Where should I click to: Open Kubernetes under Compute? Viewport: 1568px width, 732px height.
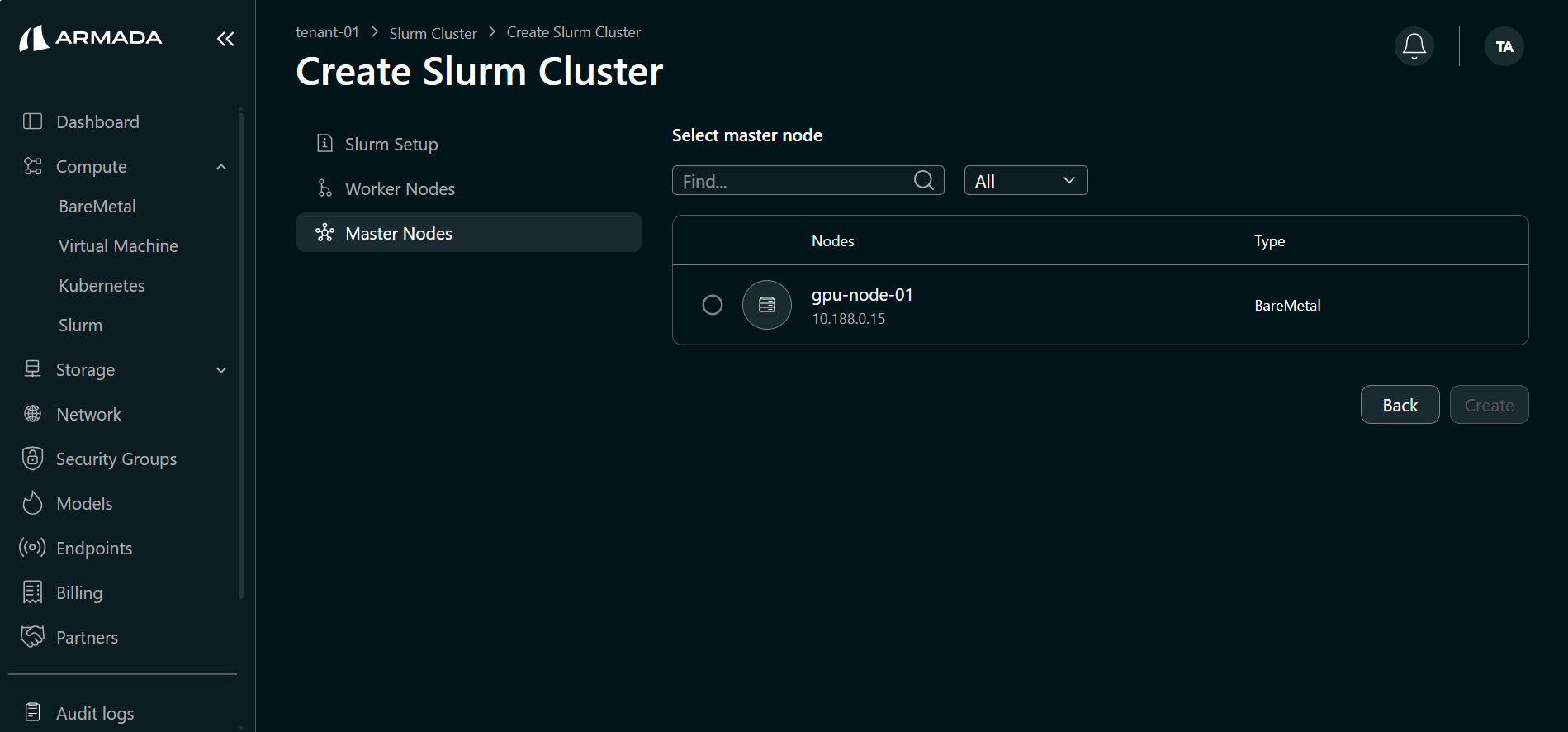click(102, 286)
